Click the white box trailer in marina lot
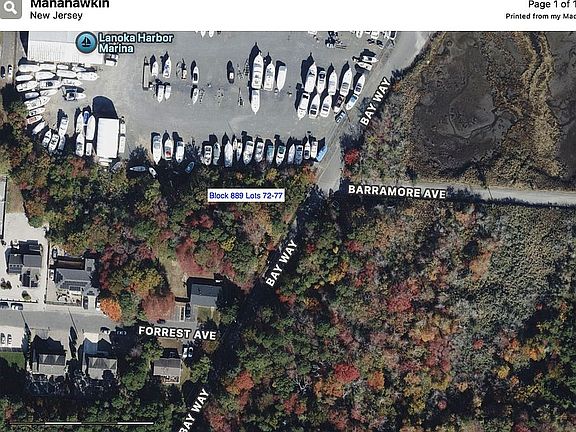The height and width of the screenshot is (432, 576). pos(108,138)
